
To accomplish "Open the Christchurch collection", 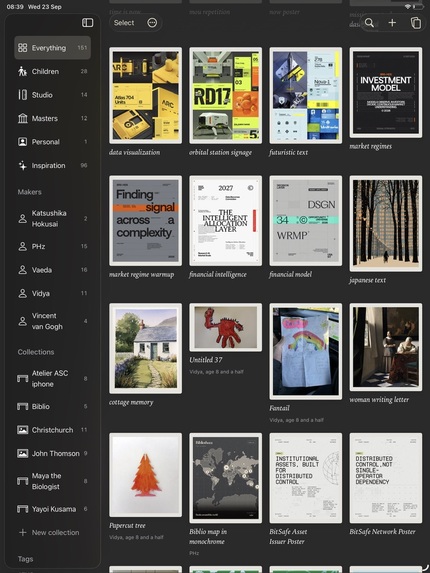I will pyautogui.click(x=53, y=430).
